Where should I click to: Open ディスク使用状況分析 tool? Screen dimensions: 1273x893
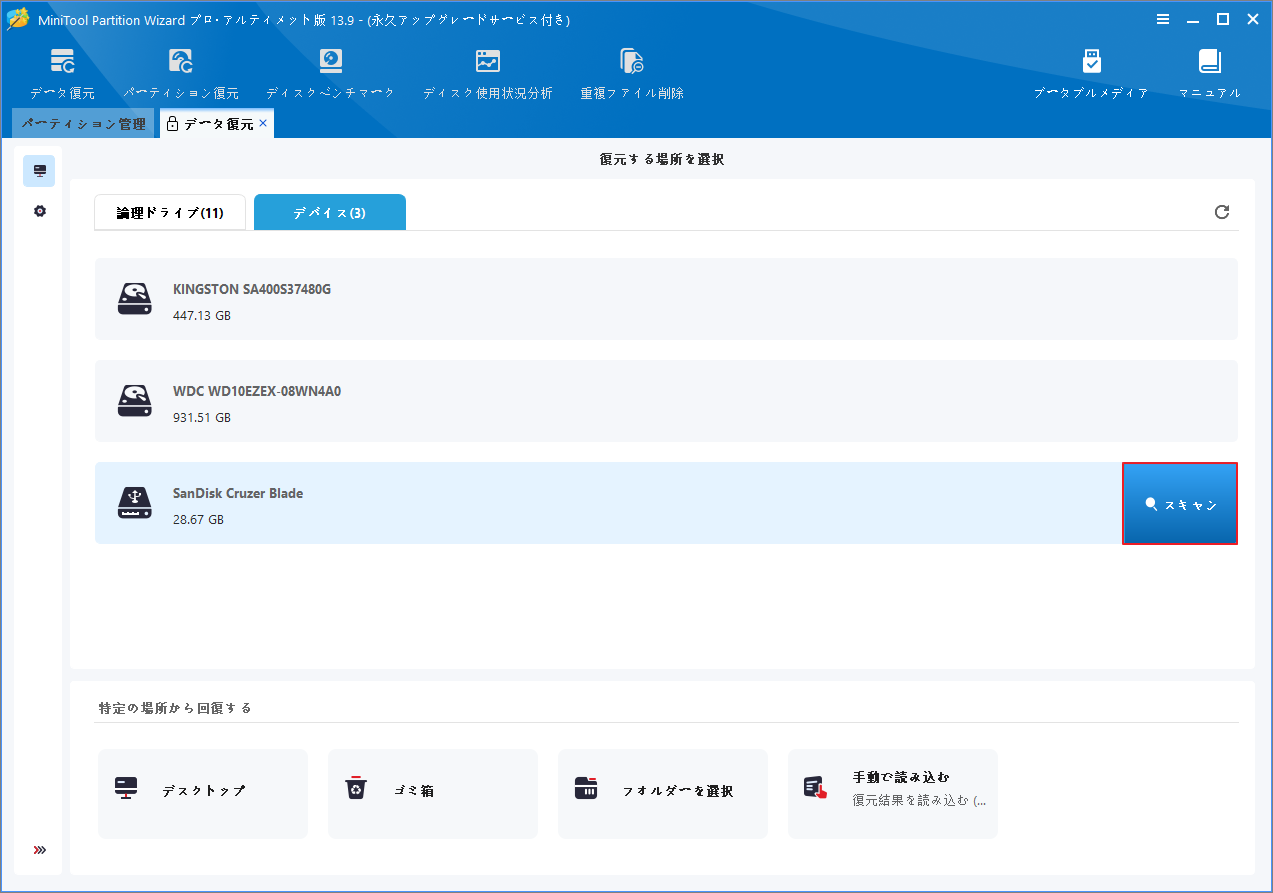[487, 75]
